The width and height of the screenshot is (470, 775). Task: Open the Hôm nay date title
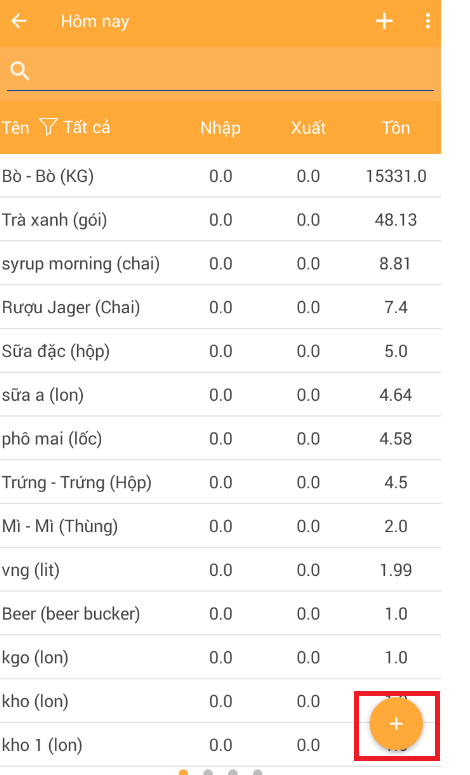[95, 21]
